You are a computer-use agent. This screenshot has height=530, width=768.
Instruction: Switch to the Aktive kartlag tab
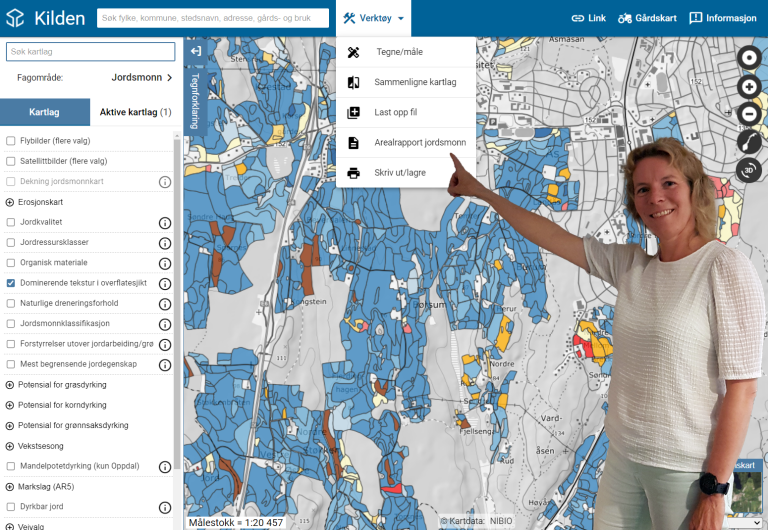point(135,112)
